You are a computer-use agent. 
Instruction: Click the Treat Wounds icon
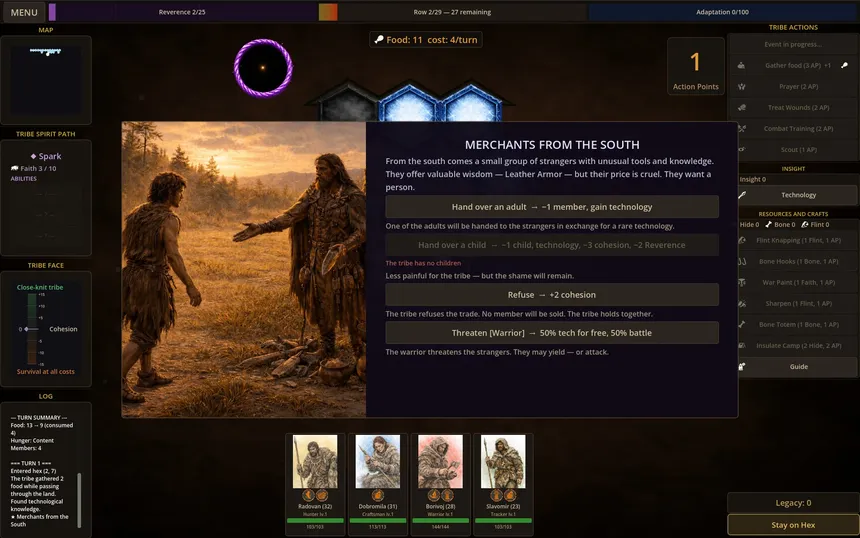click(741, 107)
